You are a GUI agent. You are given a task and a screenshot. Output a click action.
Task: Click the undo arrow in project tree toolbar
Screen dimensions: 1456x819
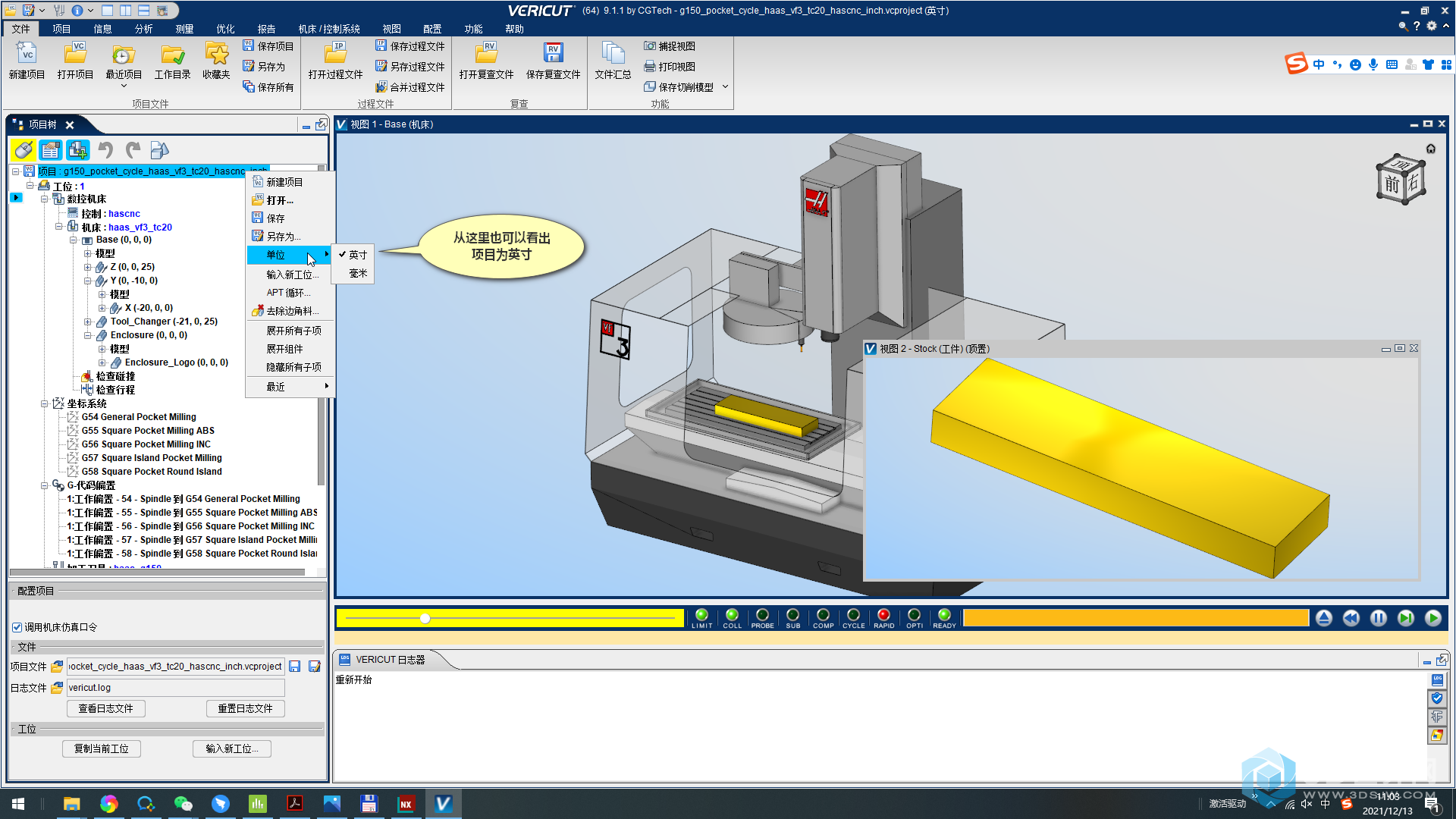pos(105,150)
